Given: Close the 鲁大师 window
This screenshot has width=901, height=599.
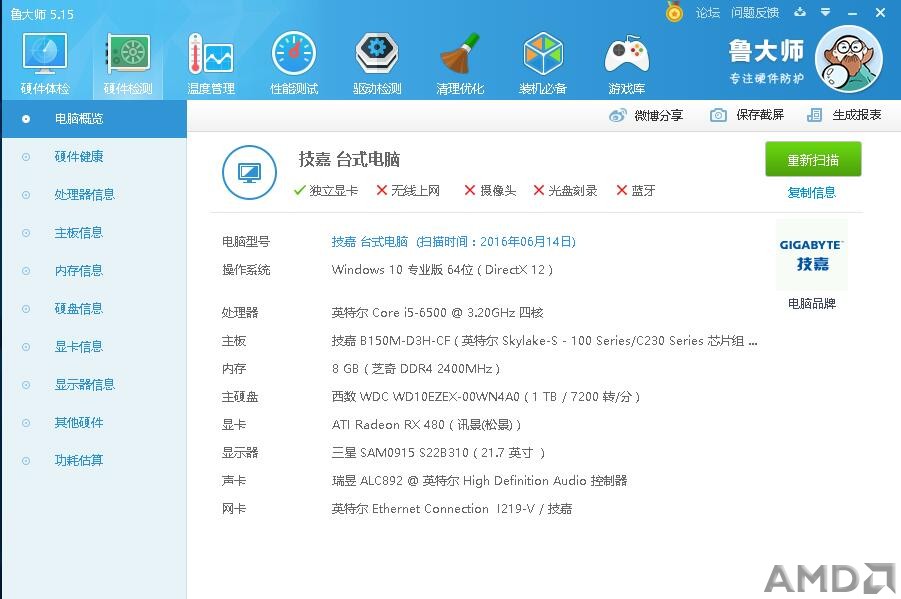Looking at the screenshot, I should [880, 12].
